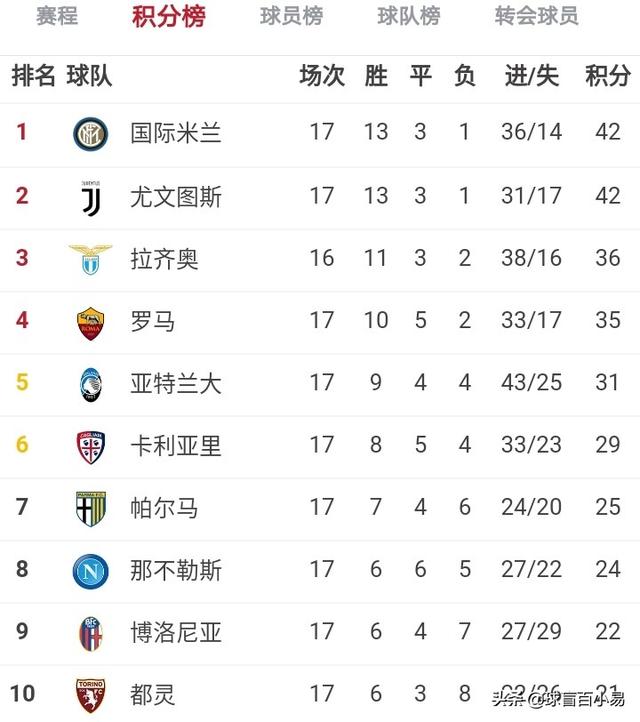Viewport: 640px width, 722px height.
Task: Click the AS Roma club badge
Action: [90, 321]
